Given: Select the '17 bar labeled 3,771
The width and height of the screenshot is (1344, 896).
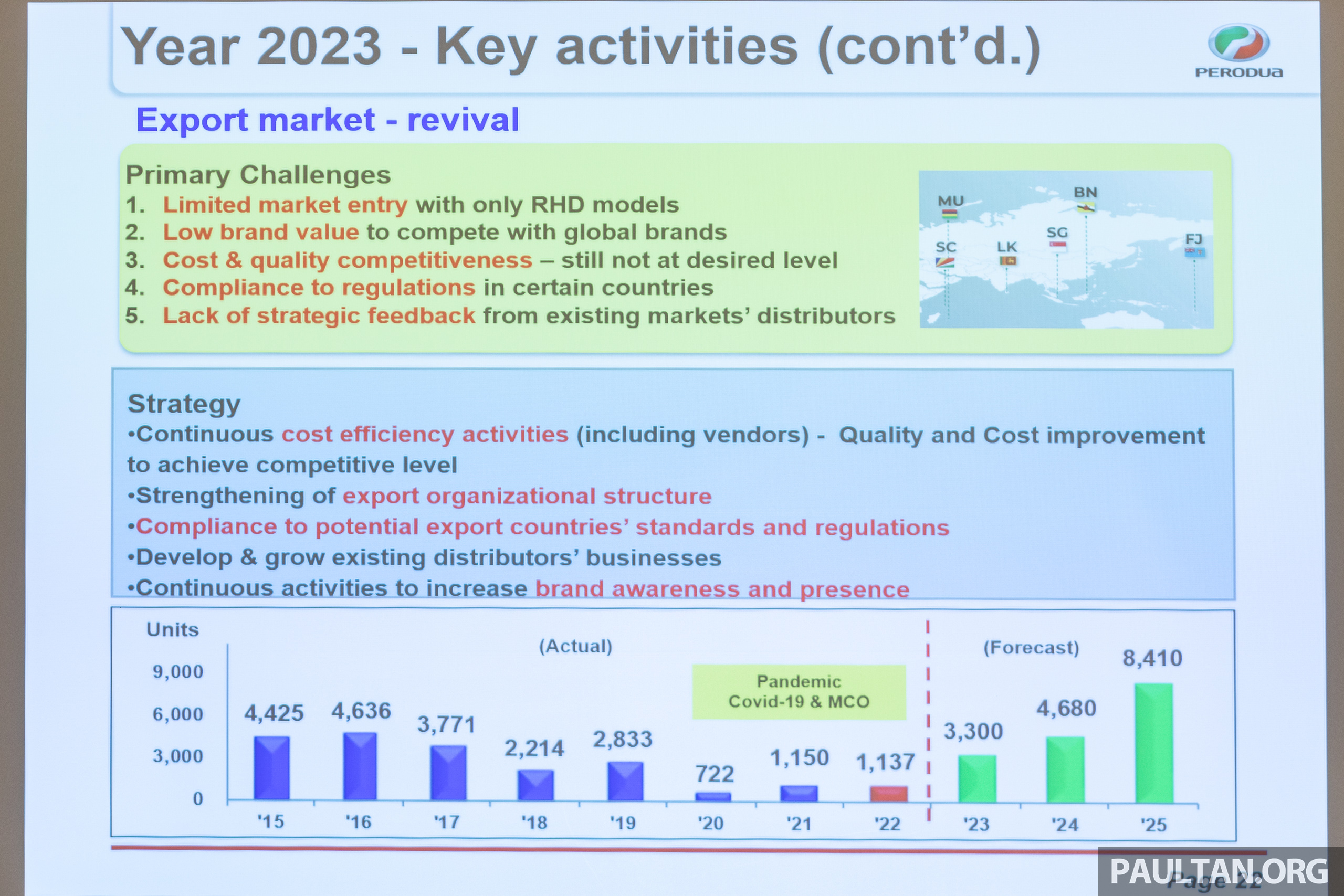Looking at the screenshot, I should 448,773.
